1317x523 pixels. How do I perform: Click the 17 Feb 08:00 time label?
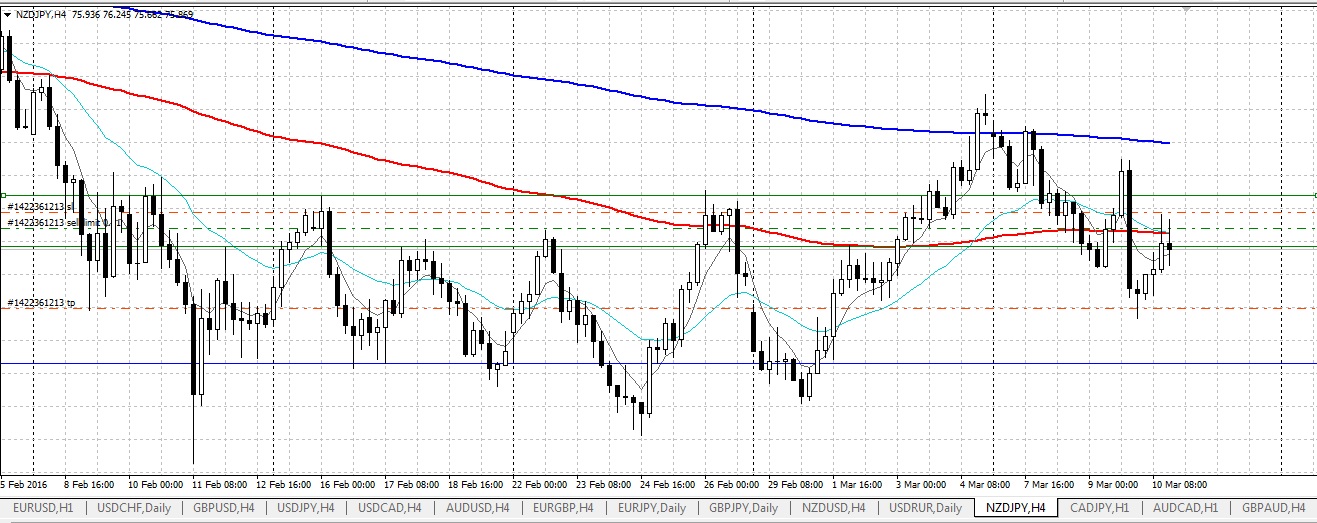coord(411,484)
